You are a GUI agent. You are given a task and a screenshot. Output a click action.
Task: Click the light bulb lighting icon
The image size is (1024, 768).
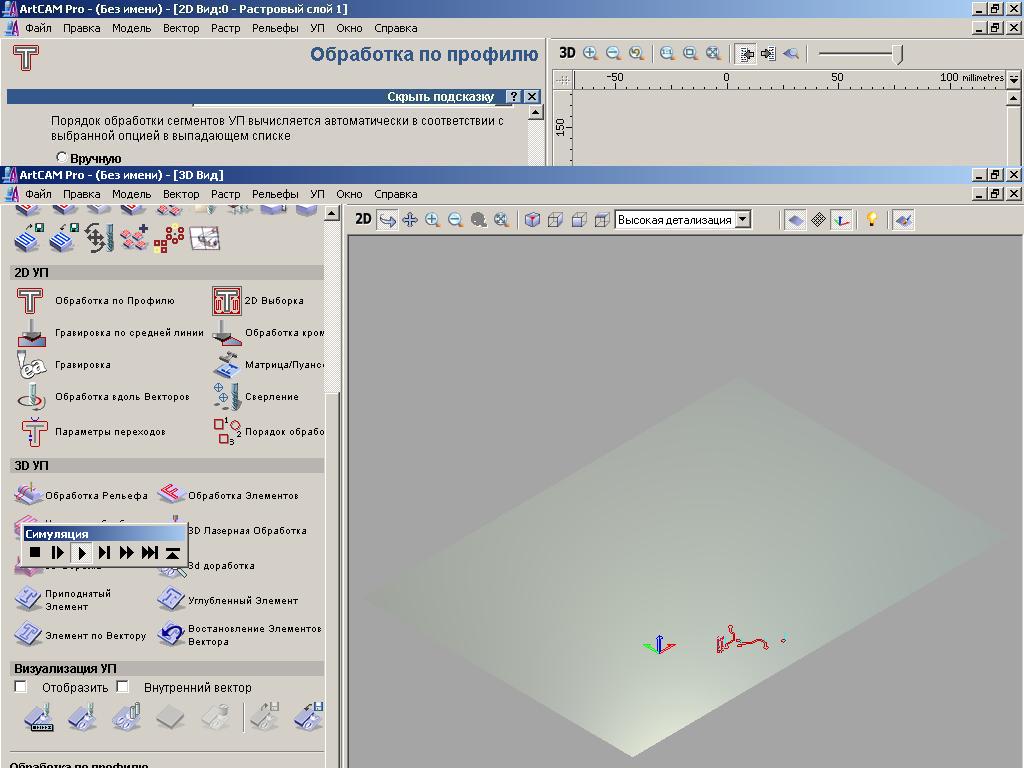click(871, 219)
